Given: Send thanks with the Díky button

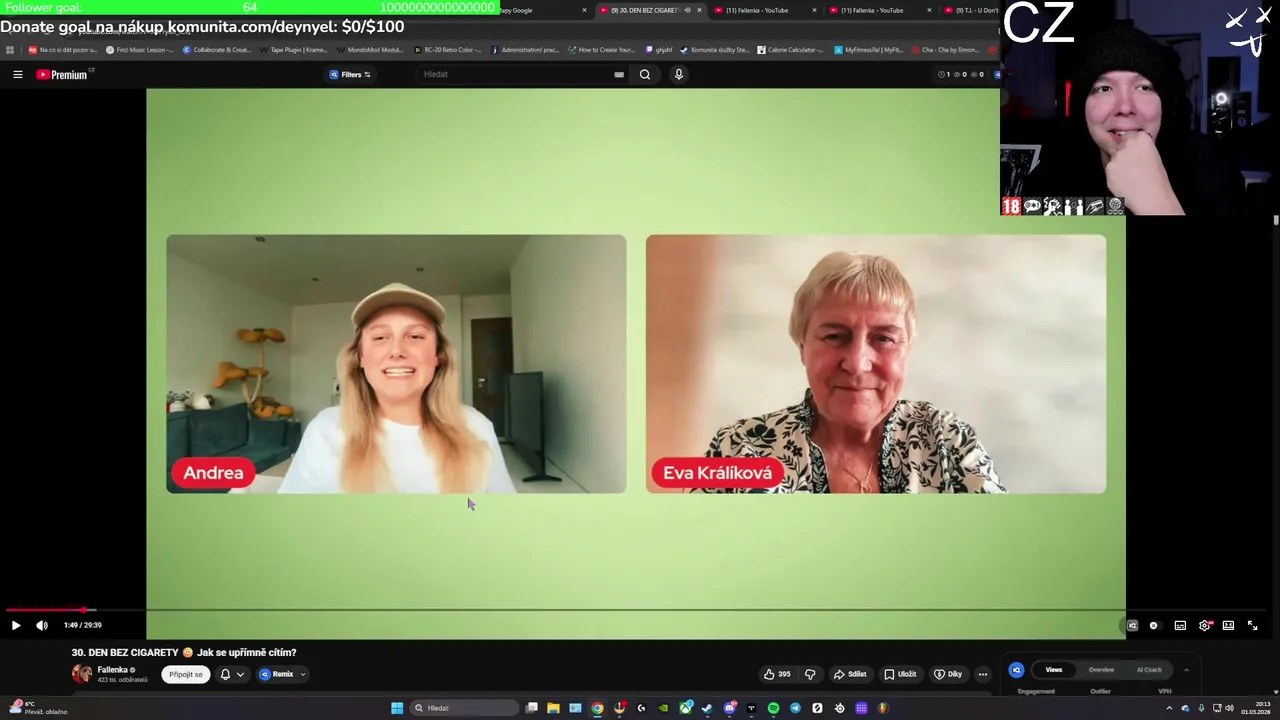Looking at the screenshot, I should [x=948, y=674].
